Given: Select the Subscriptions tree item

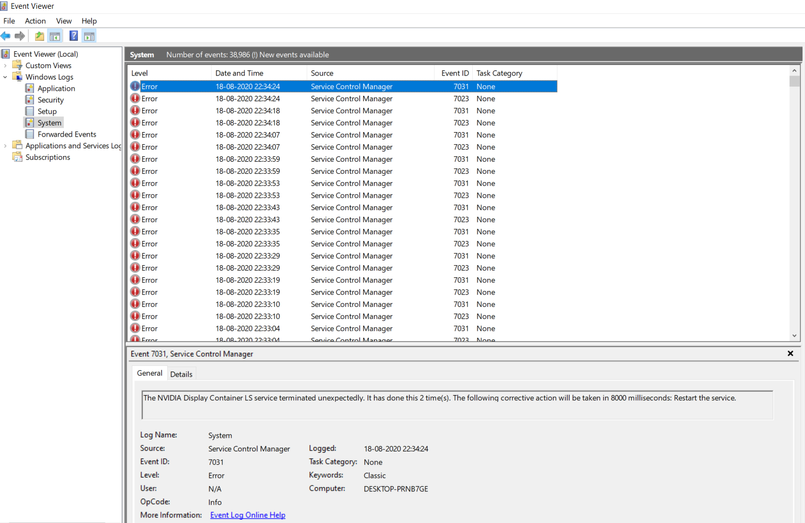Looking at the screenshot, I should click(48, 157).
